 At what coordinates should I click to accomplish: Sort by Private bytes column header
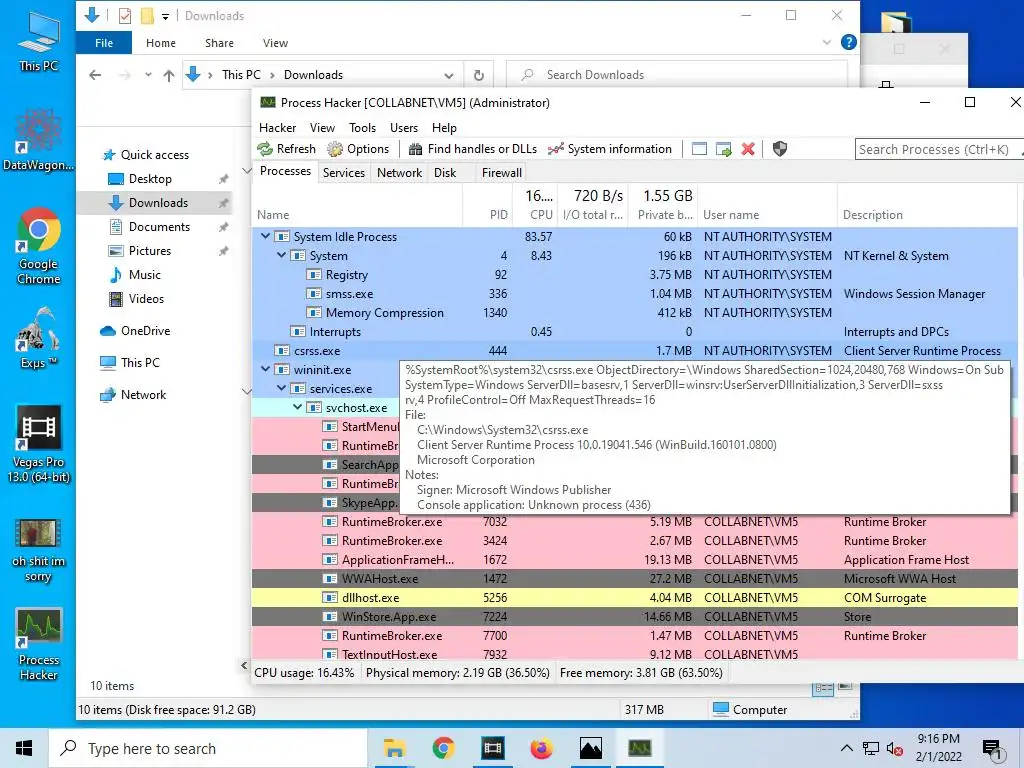coord(664,205)
